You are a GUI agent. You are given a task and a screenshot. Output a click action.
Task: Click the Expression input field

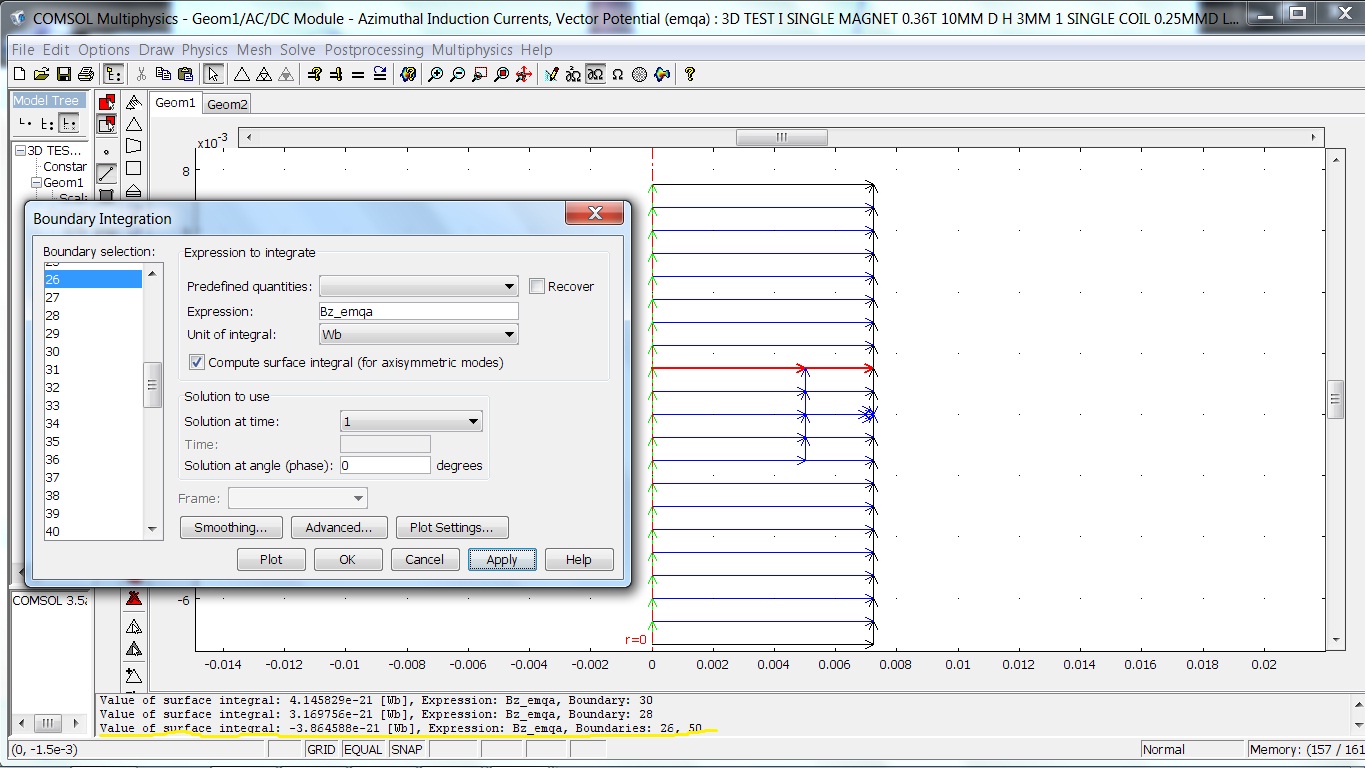(418, 312)
